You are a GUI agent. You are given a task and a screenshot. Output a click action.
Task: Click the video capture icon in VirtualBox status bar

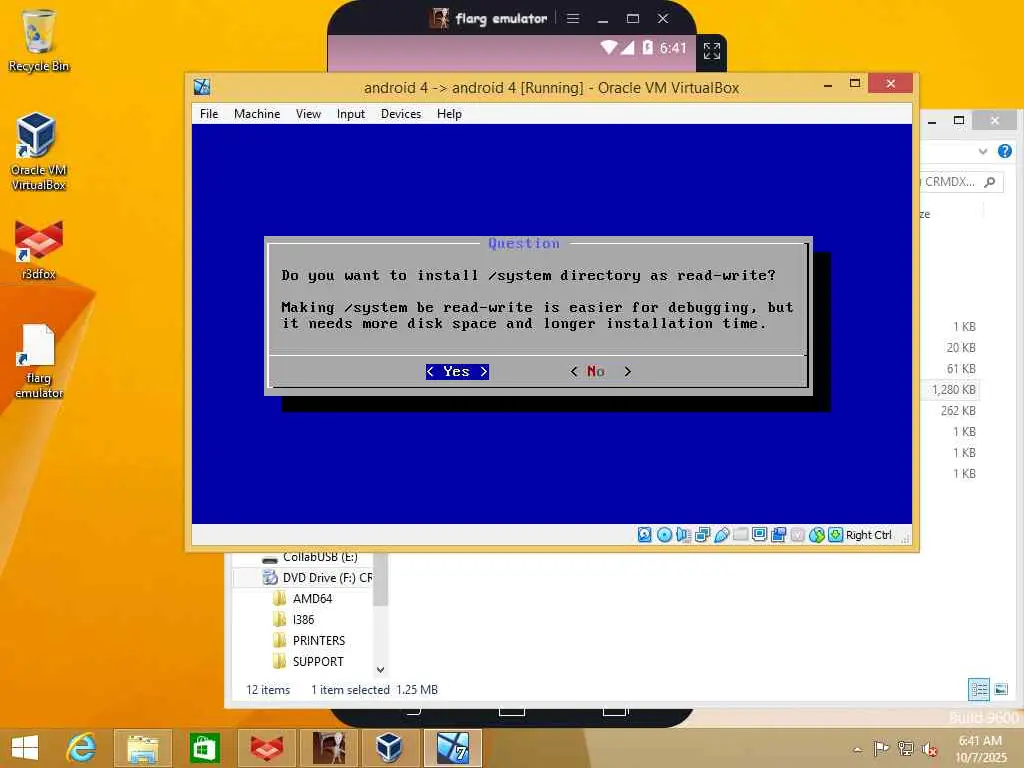(x=778, y=535)
